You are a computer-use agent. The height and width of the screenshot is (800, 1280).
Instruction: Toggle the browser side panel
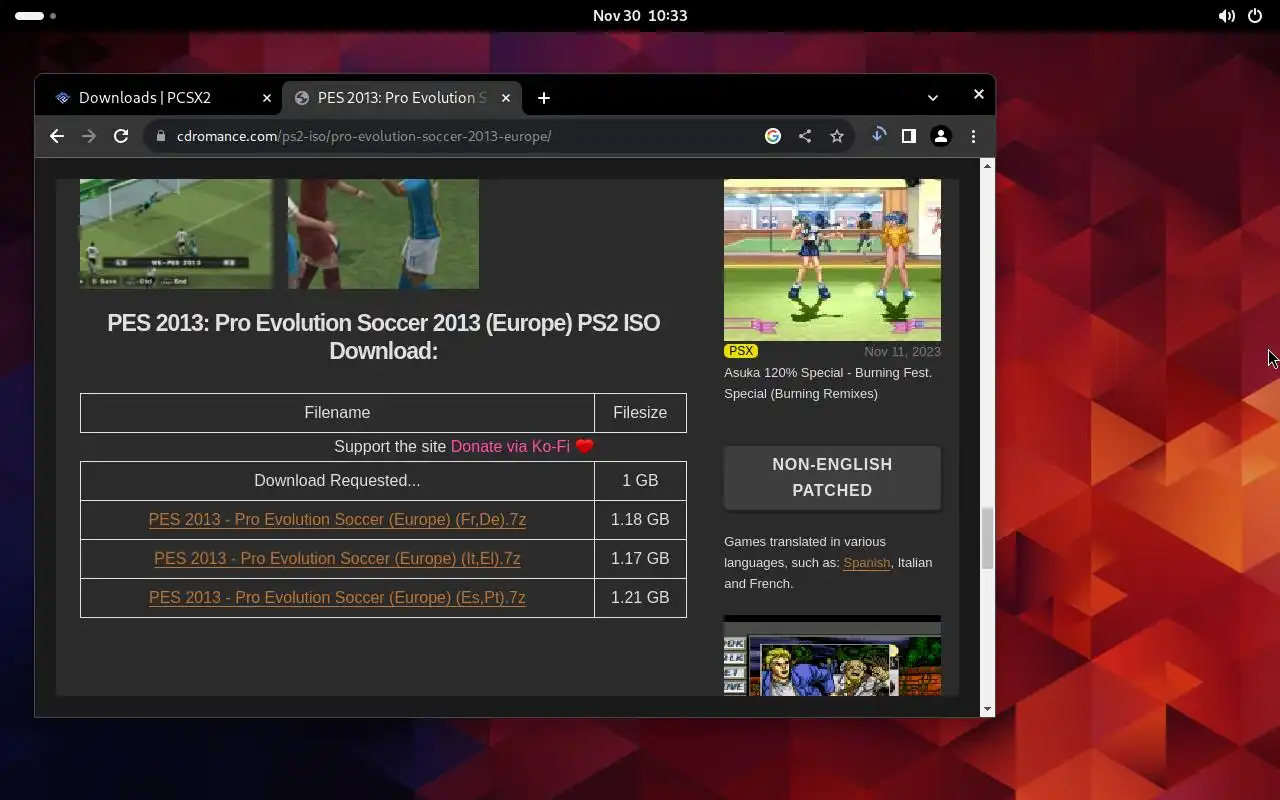tap(909, 136)
